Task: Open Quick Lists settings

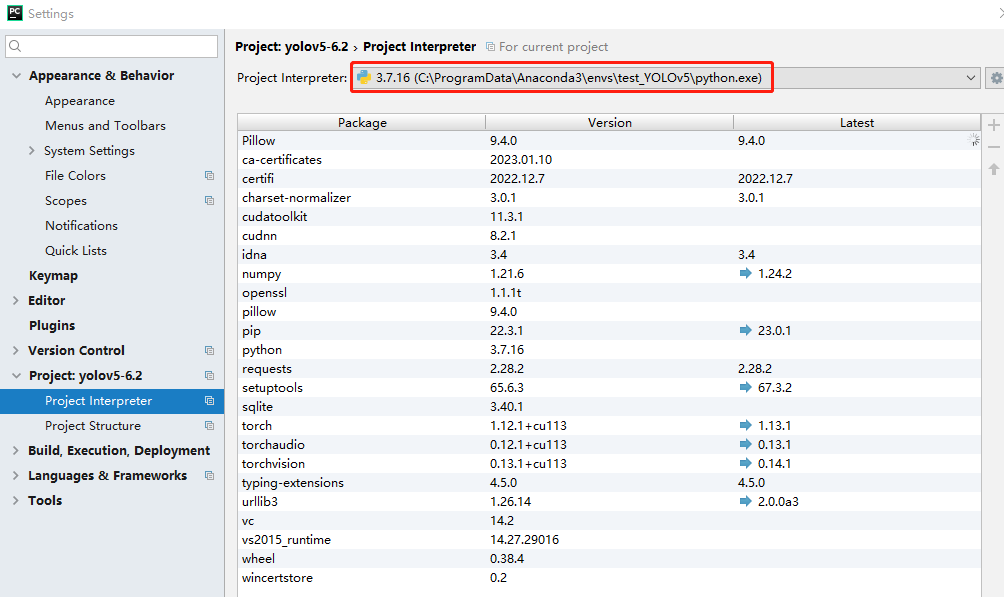Action: click(x=76, y=250)
